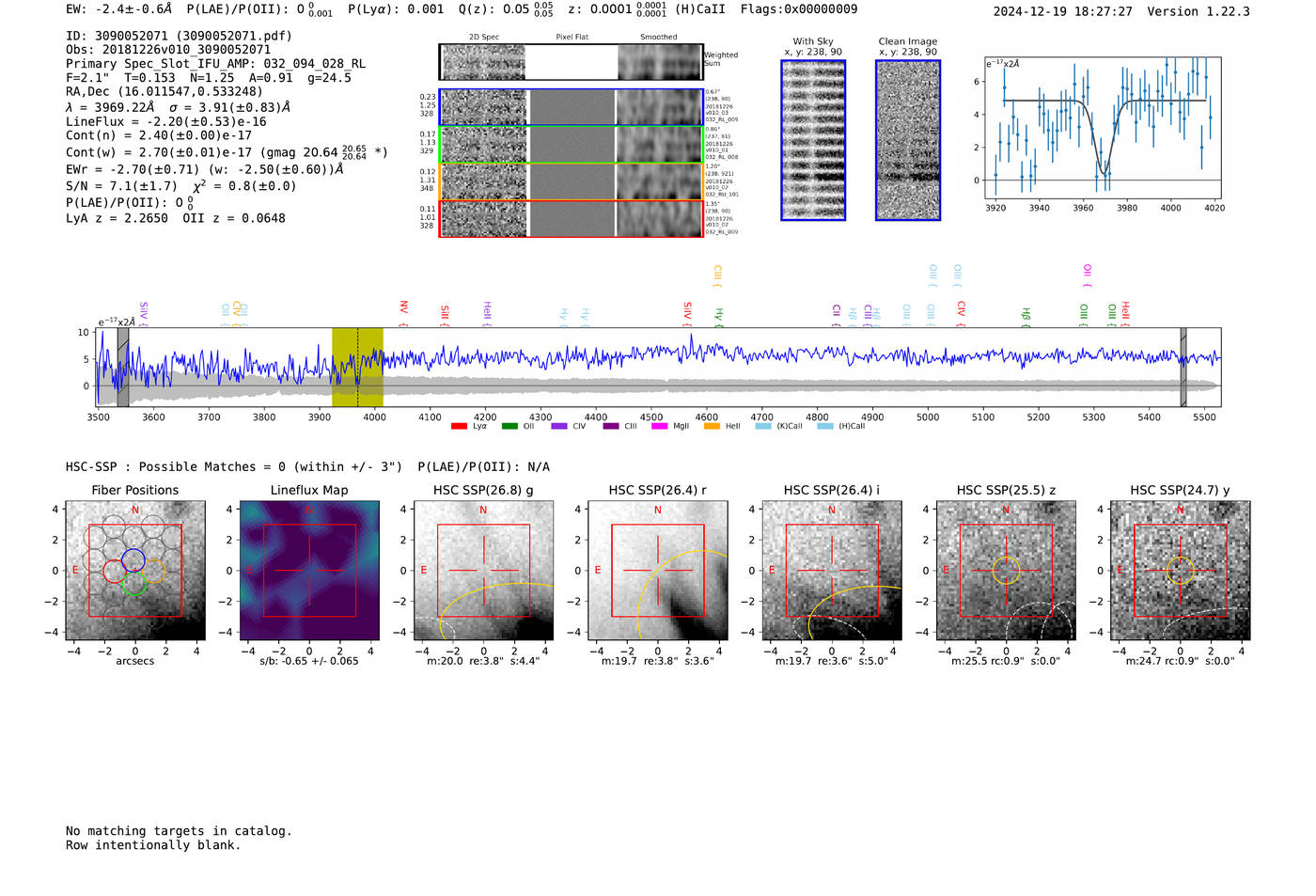1316x896 pixels.
Task: Click the magenta OII line marker
Action: [1087, 275]
